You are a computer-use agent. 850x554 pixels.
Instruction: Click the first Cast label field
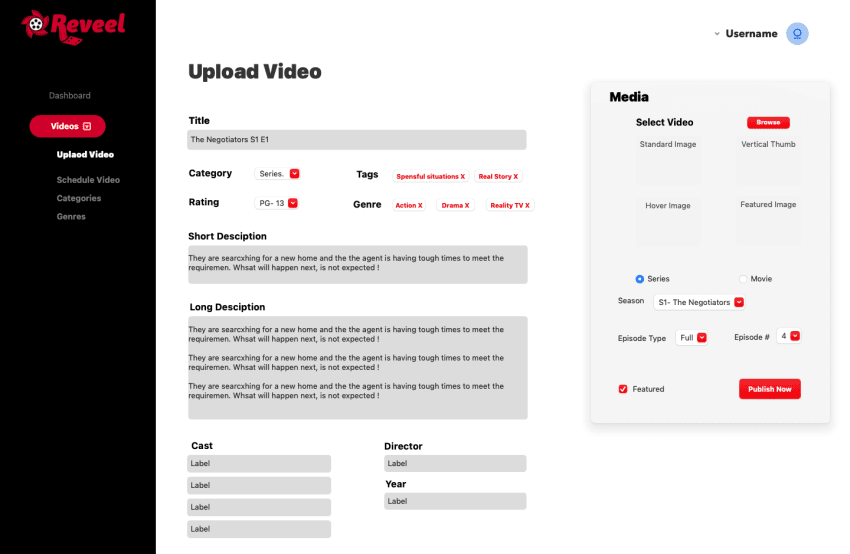[x=259, y=463]
